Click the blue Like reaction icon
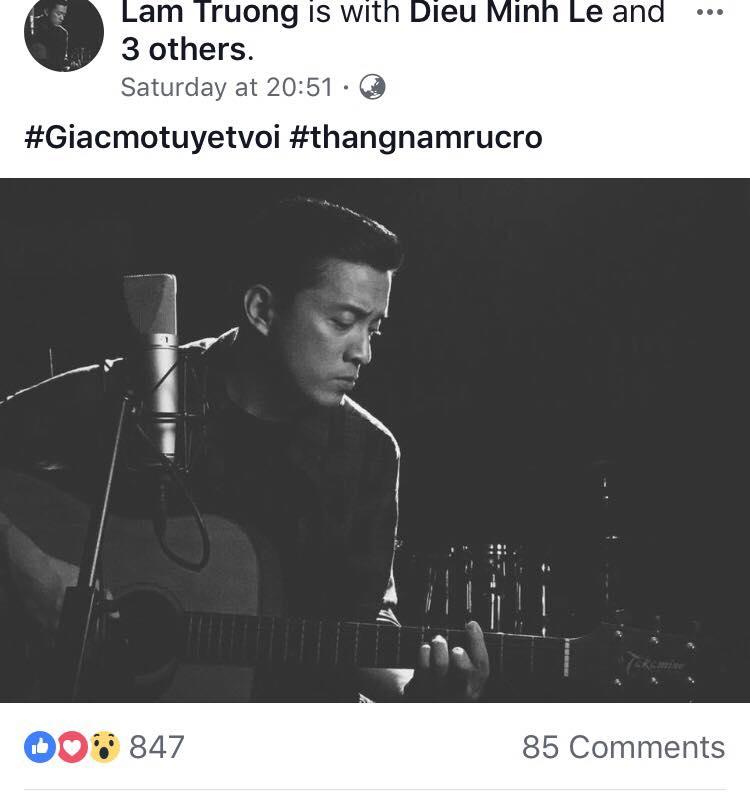Viewport: 750px width, 800px height. (38, 747)
